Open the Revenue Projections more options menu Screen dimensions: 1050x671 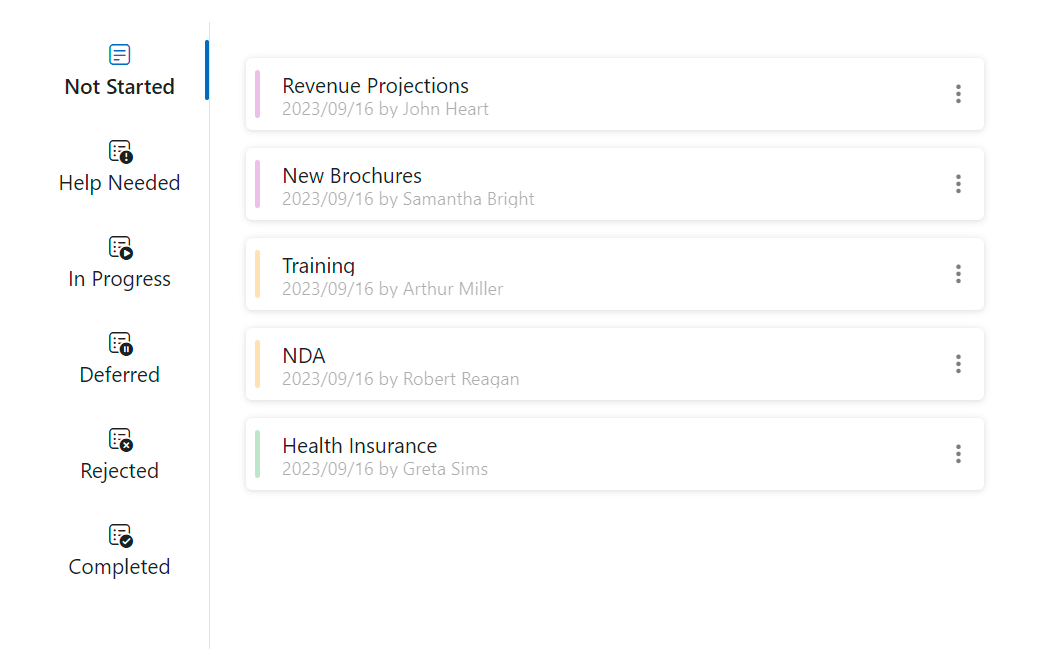tap(958, 94)
